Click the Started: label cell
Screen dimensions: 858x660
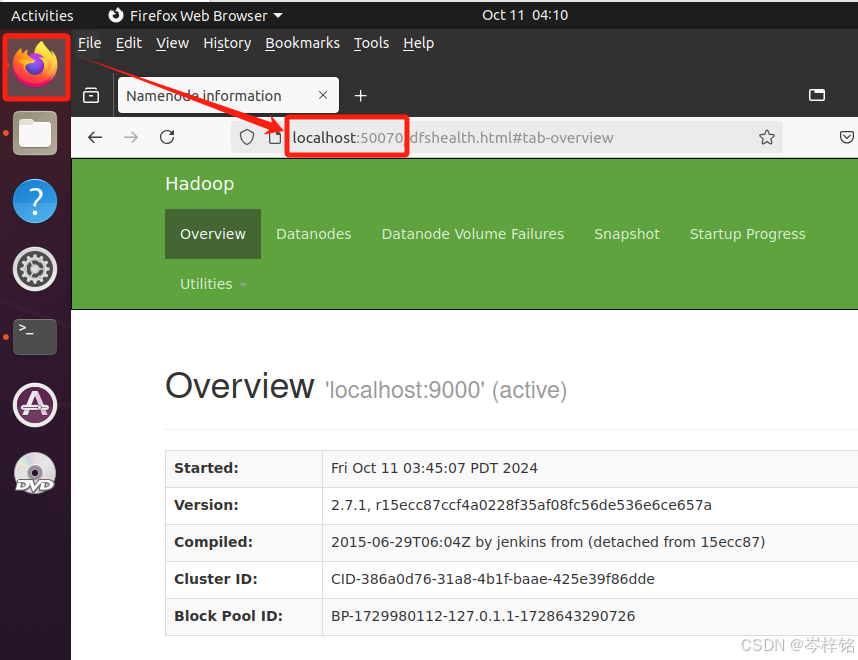point(244,469)
